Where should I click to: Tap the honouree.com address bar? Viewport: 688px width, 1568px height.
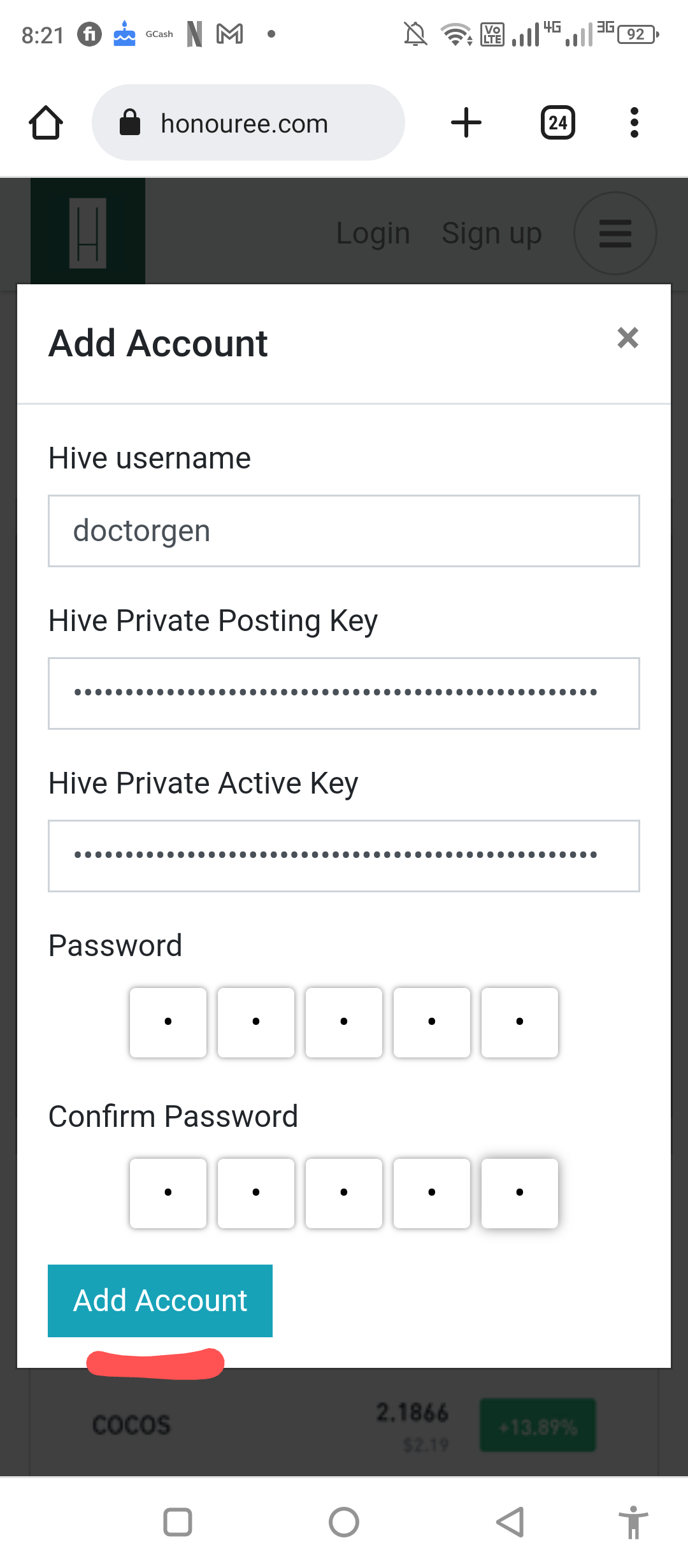pyautogui.click(x=248, y=122)
